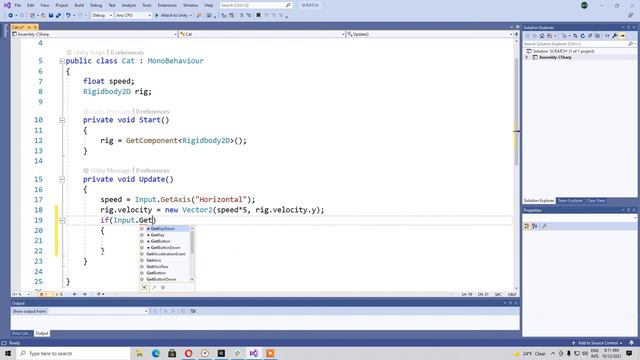Open the Extensions menu

coord(167,5)
